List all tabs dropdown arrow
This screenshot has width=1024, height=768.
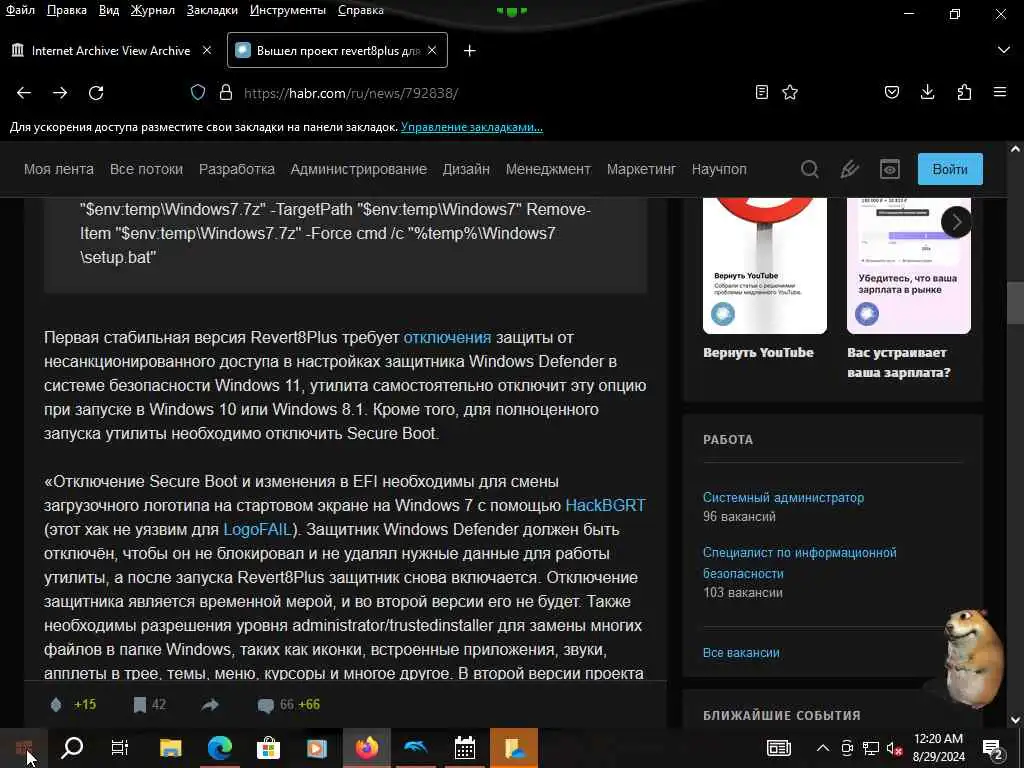click(1004, 50)
